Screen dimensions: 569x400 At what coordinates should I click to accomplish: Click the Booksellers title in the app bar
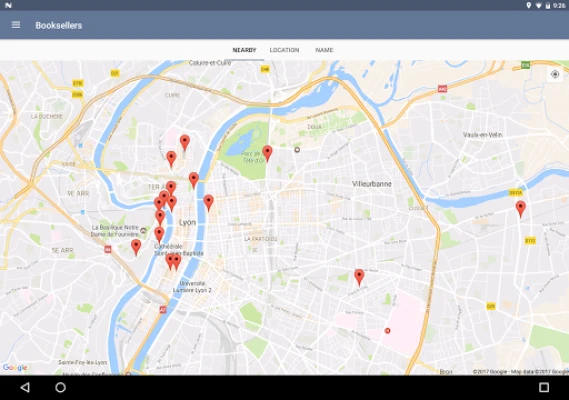coord(59,25)
